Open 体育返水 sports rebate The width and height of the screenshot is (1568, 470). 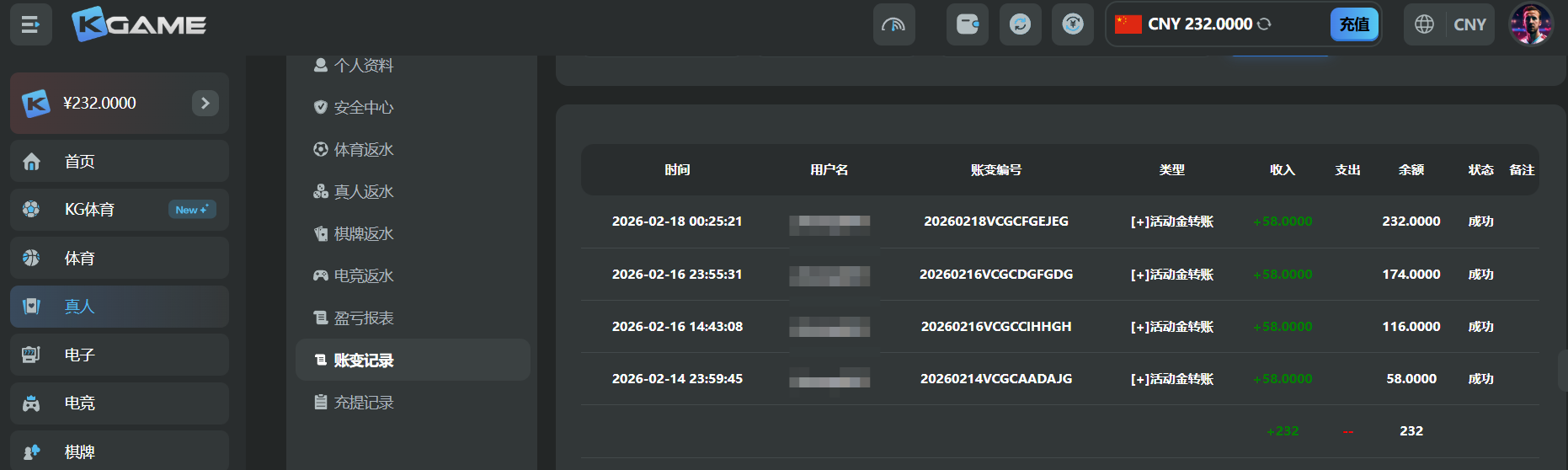364,149
